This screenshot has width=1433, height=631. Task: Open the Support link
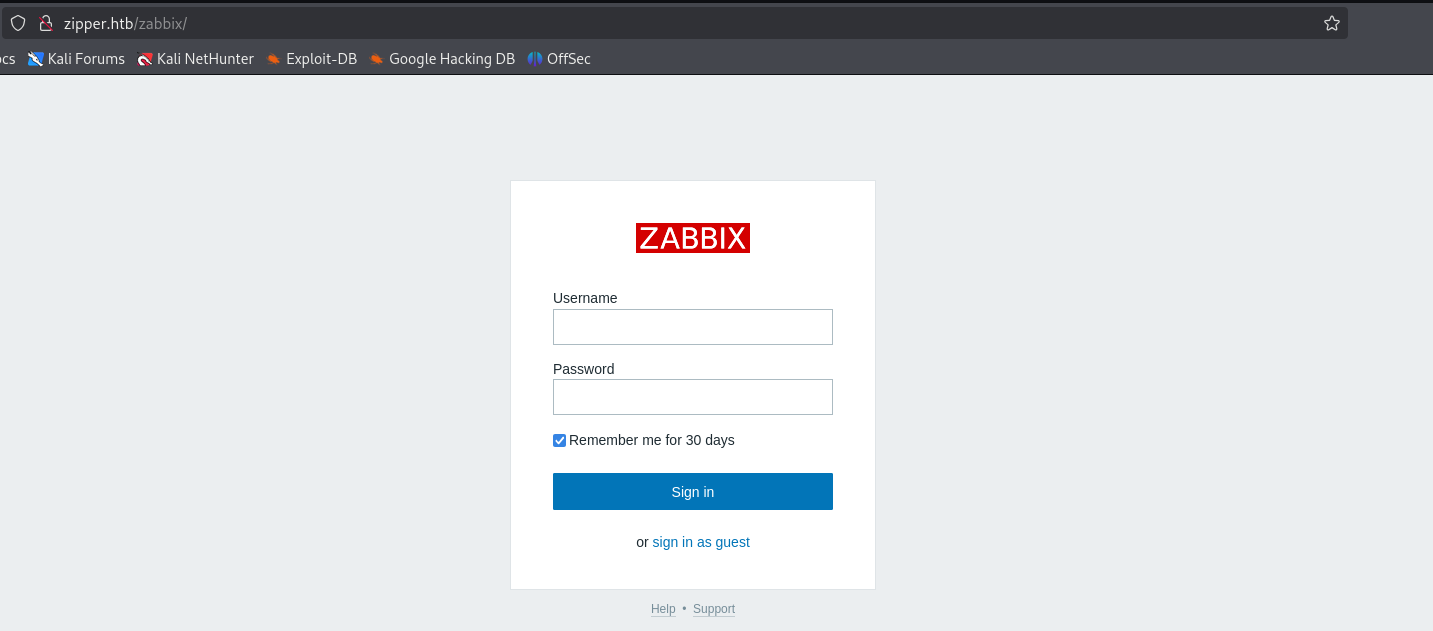point(714,609)
